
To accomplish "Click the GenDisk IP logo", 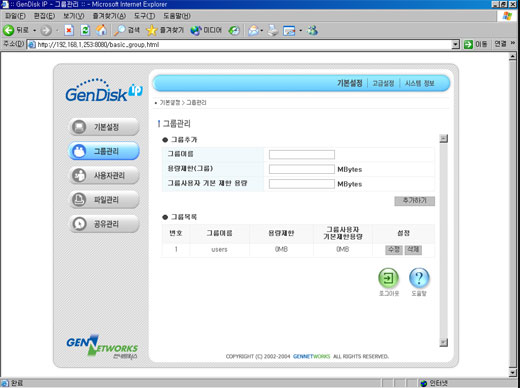I will tap(104, 90).
